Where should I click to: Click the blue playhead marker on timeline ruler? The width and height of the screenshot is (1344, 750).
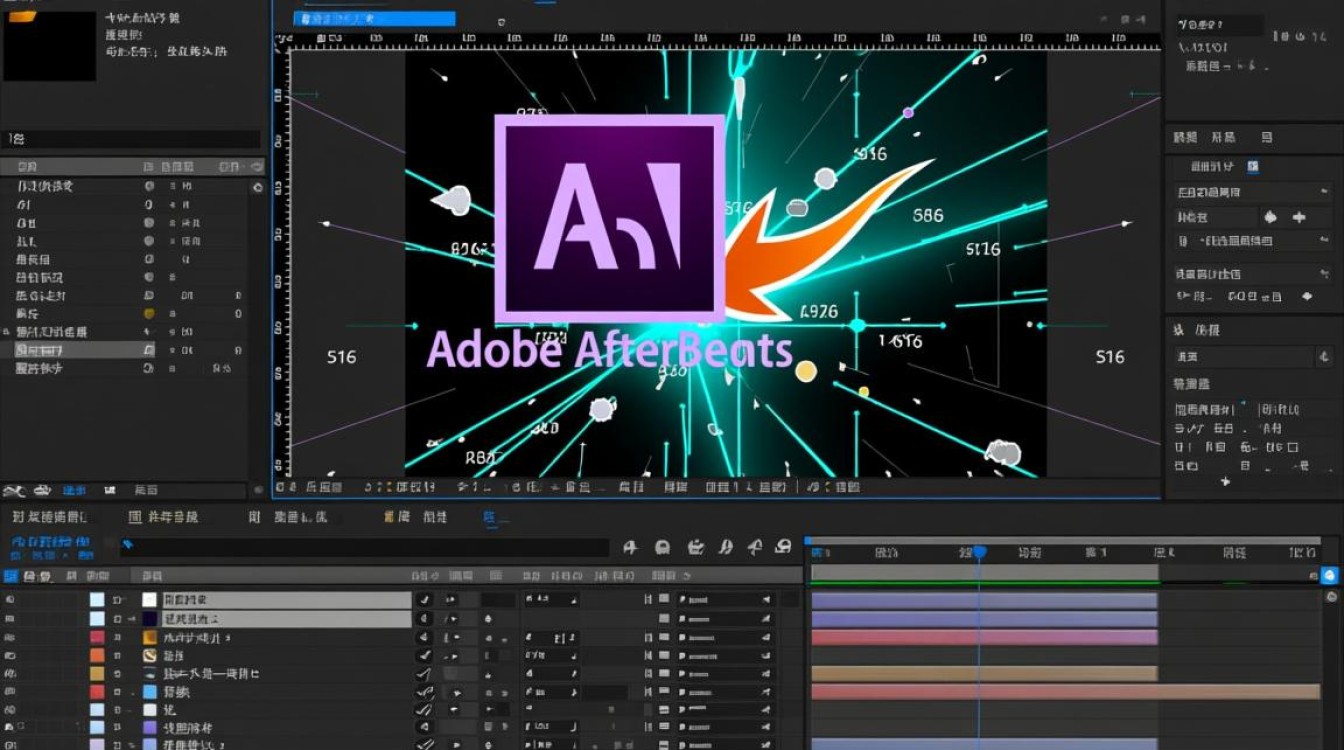click(x=980, y=552)
